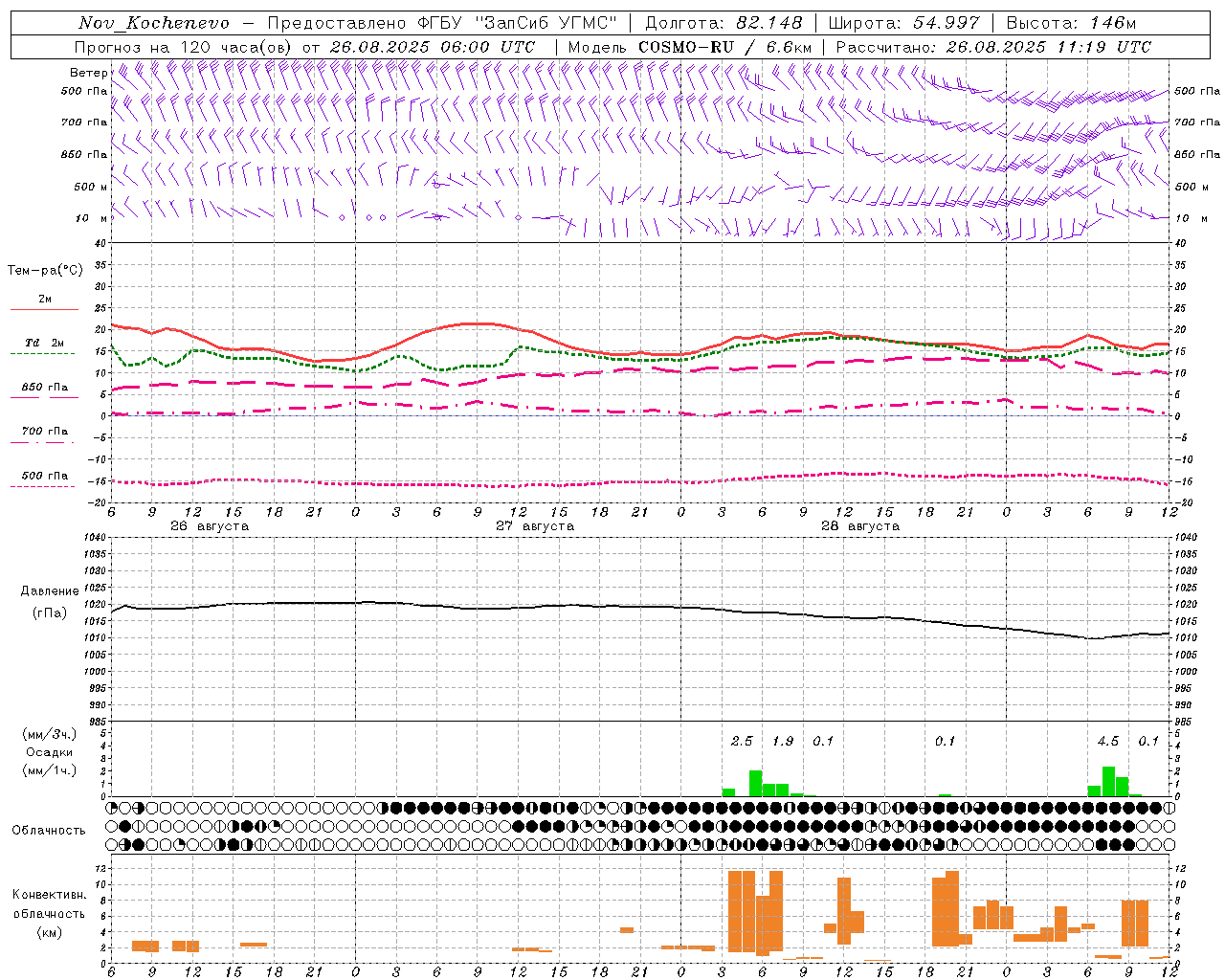This screenshot has width=1225, height=980.
Task: Click the 500 гПа temperature legend dotted line
Action: point(42,486)
